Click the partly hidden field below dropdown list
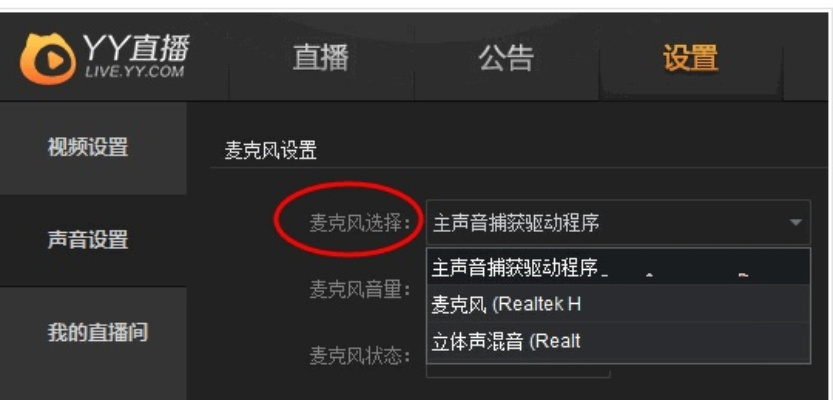 tap(518, 371)
